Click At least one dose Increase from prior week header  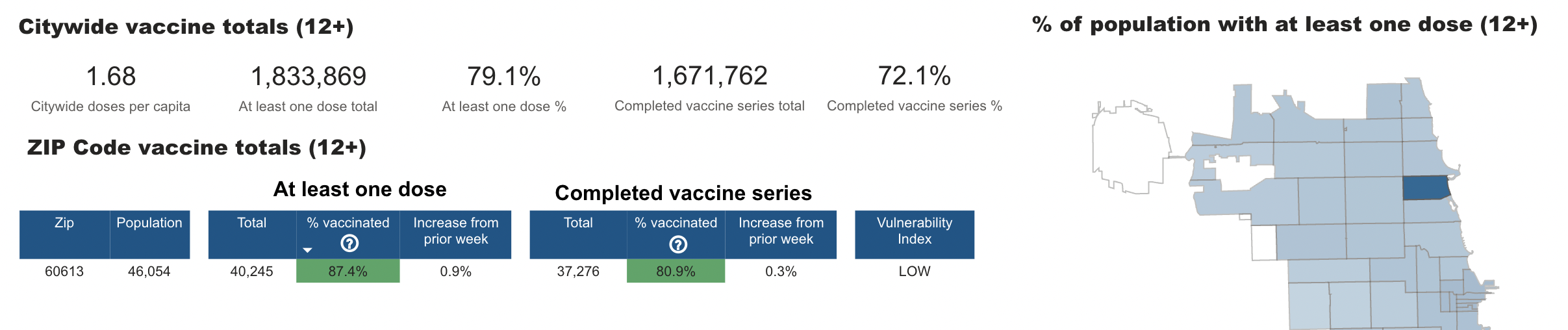tap(455, 231)
